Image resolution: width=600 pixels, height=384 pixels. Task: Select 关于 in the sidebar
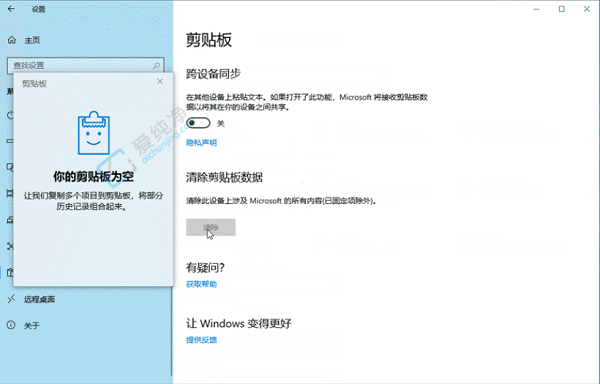pyautogui.click(x=31, y=325)
